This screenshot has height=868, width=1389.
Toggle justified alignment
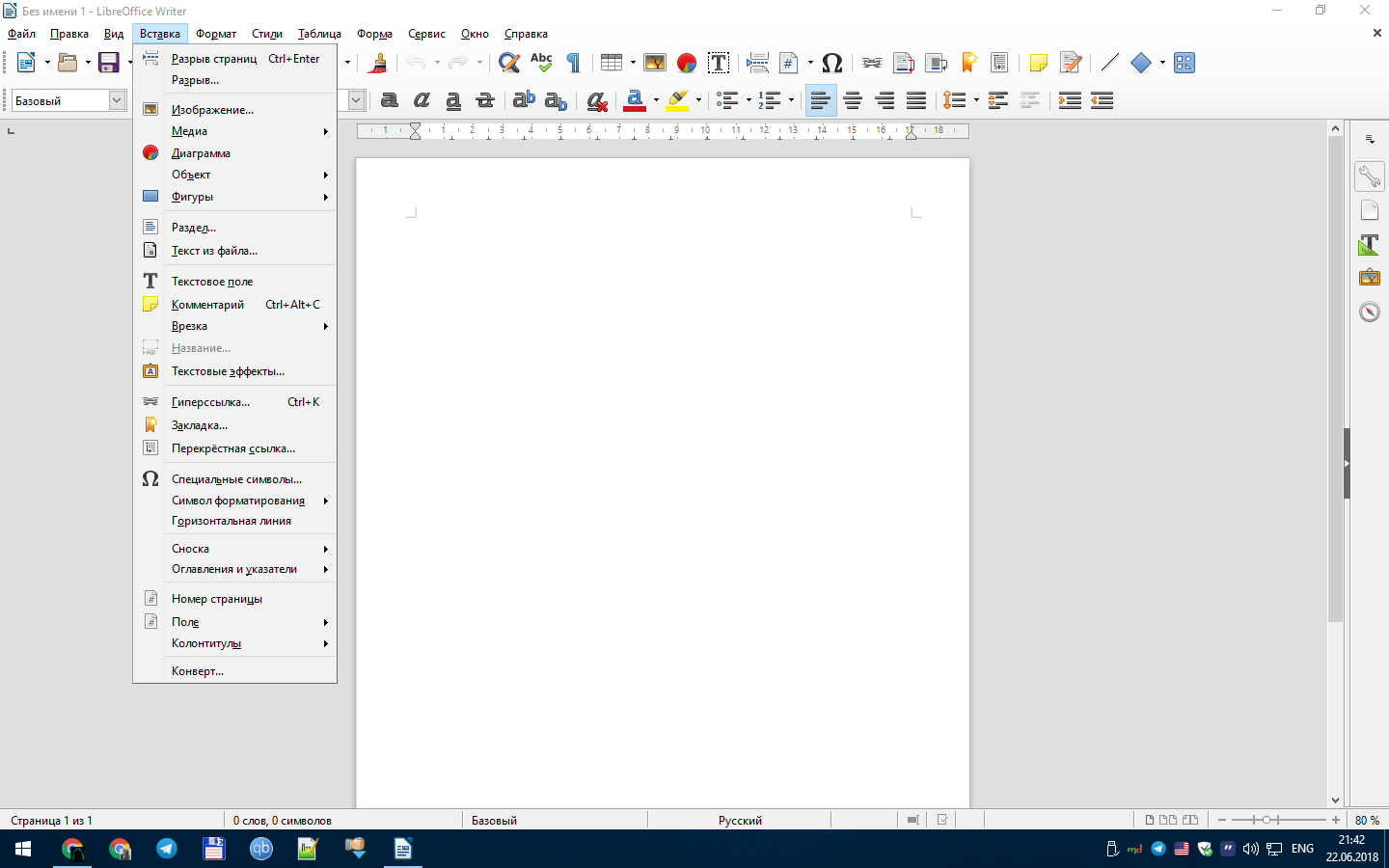pyautogui.click(x=916, y=99)
